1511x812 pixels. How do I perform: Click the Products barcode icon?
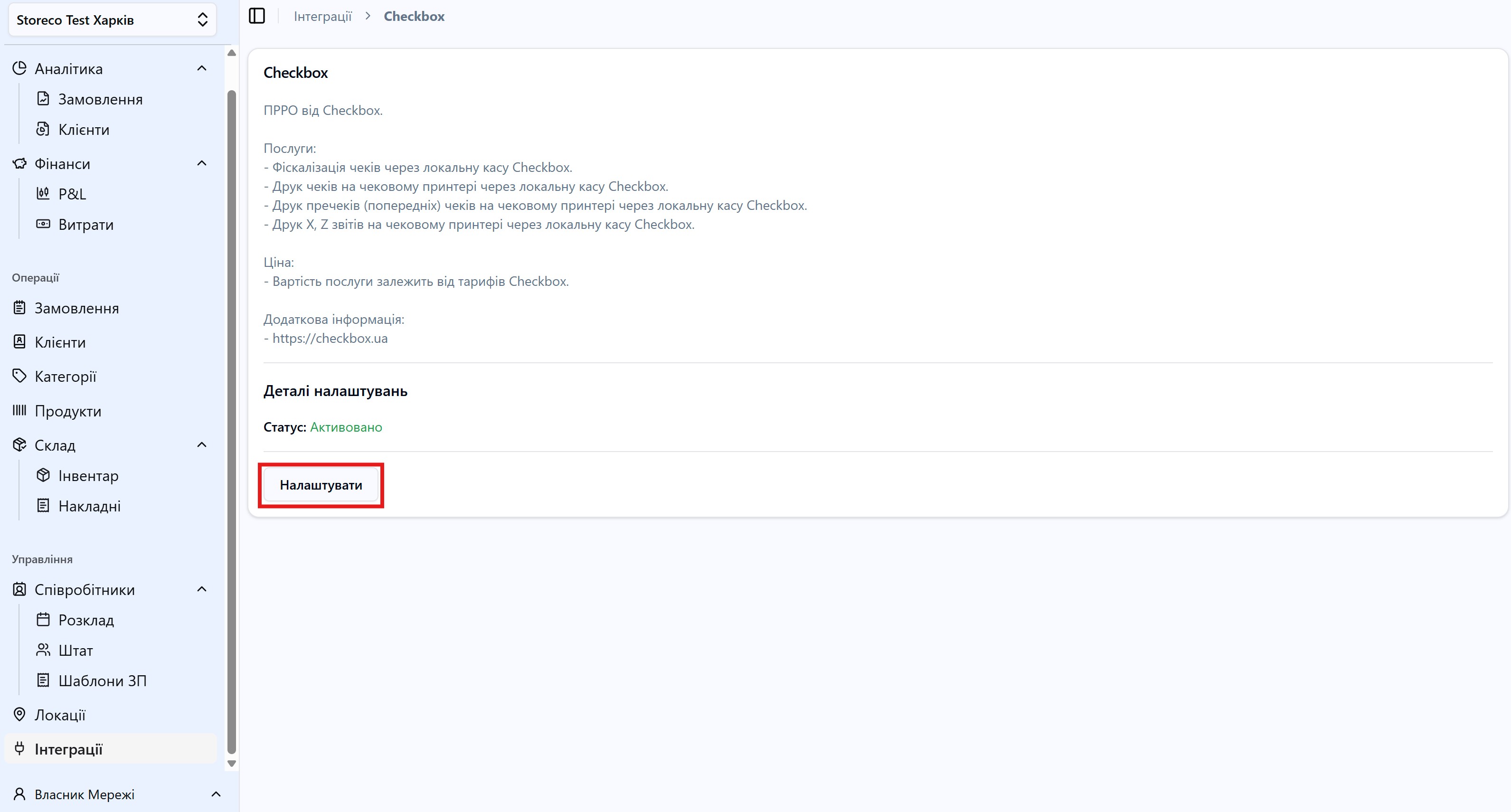point(19,410)
